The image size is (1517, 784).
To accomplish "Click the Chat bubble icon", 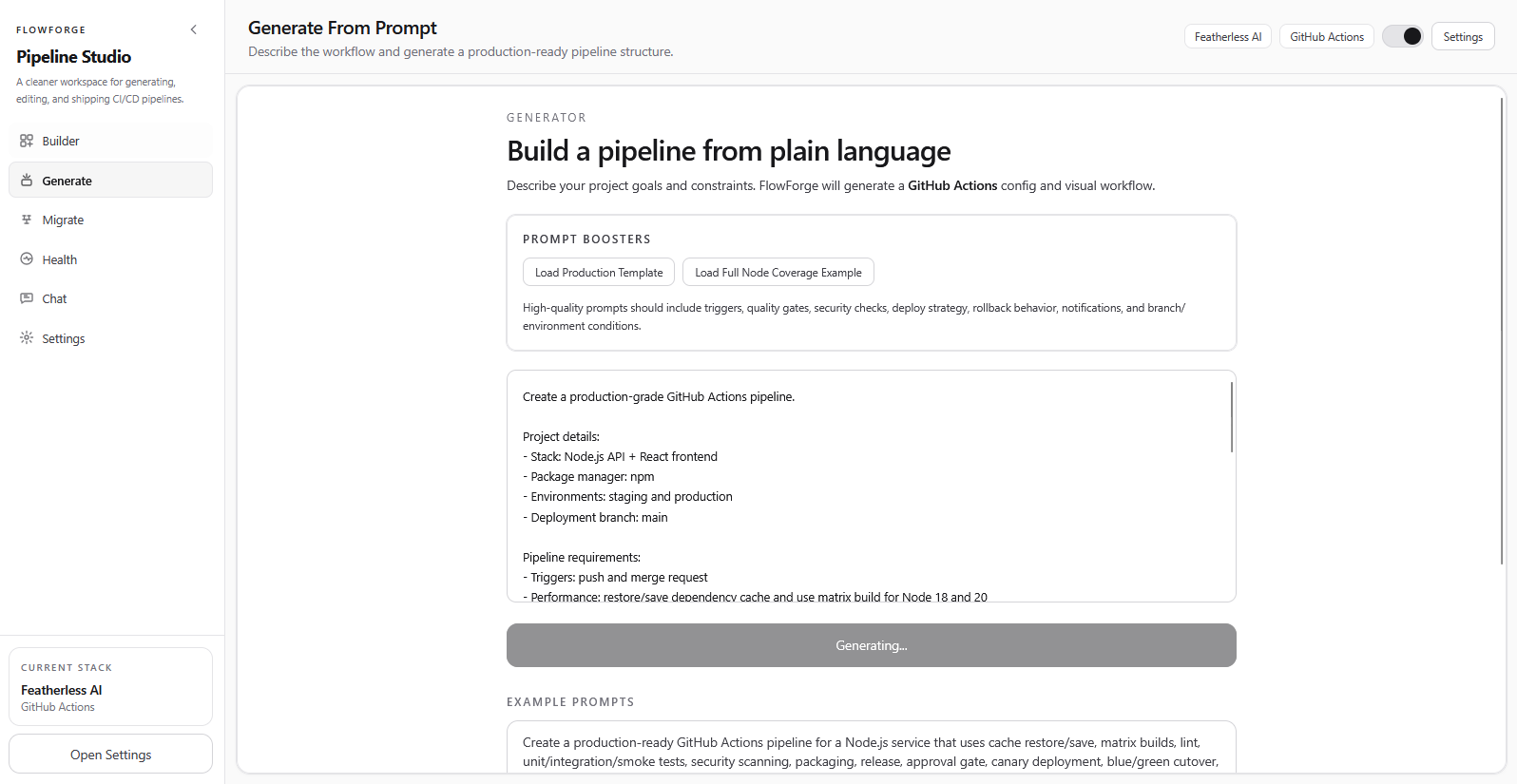I will click(x=27, y=298).
